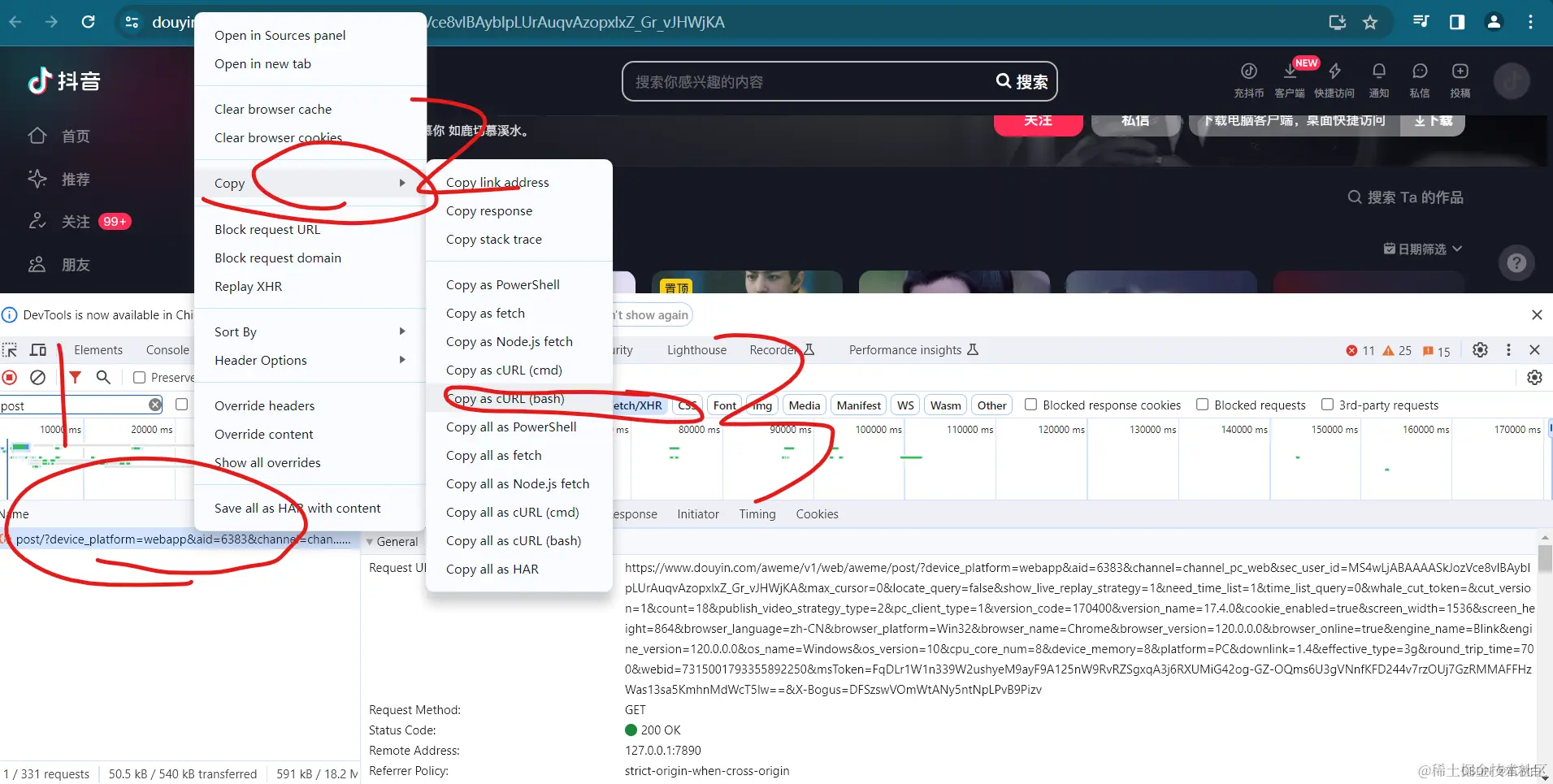Open the Timing tab of request
1553x784 pixels.
[757, 513]
